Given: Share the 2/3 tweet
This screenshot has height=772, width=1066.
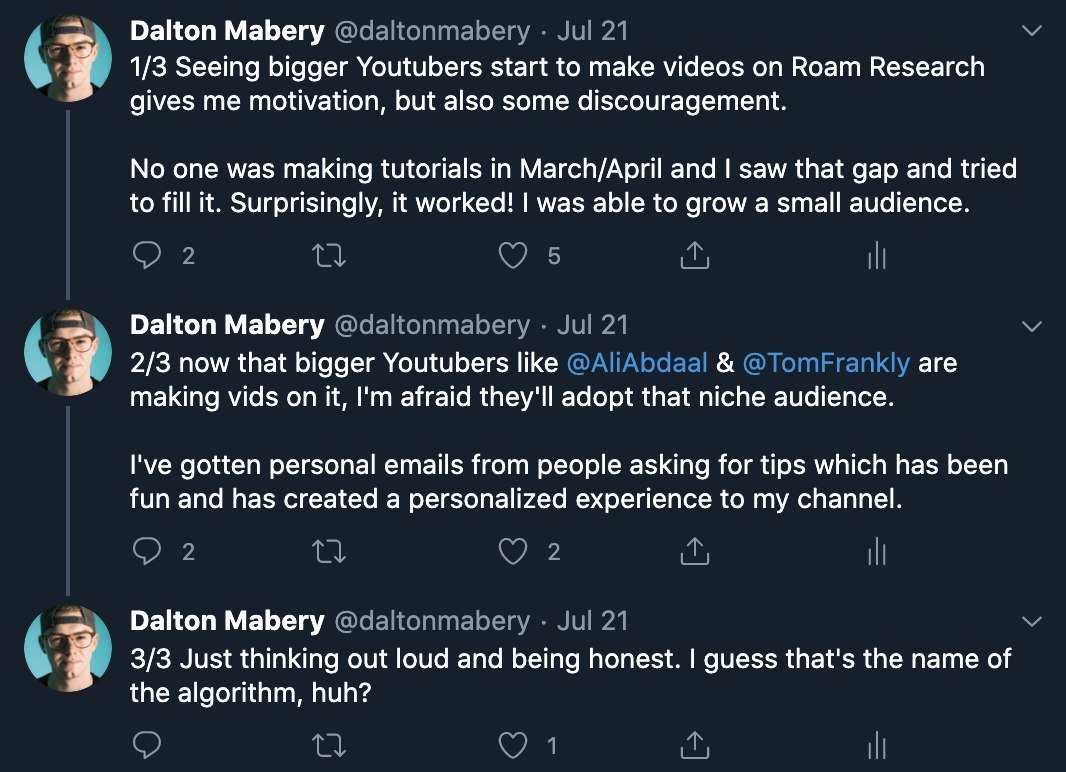Looking at the screenshot, I should [x=695, y=551].
